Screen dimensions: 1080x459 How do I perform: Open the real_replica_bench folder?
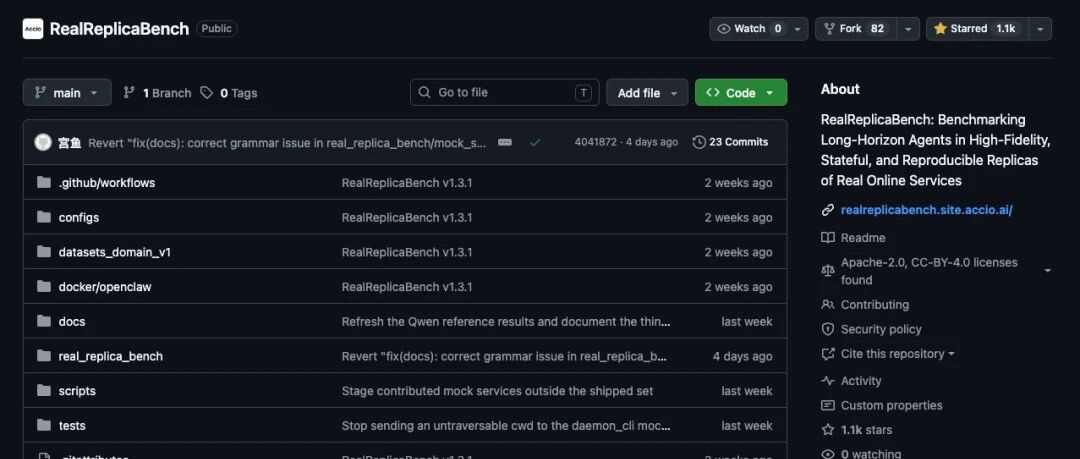[110, 356]
